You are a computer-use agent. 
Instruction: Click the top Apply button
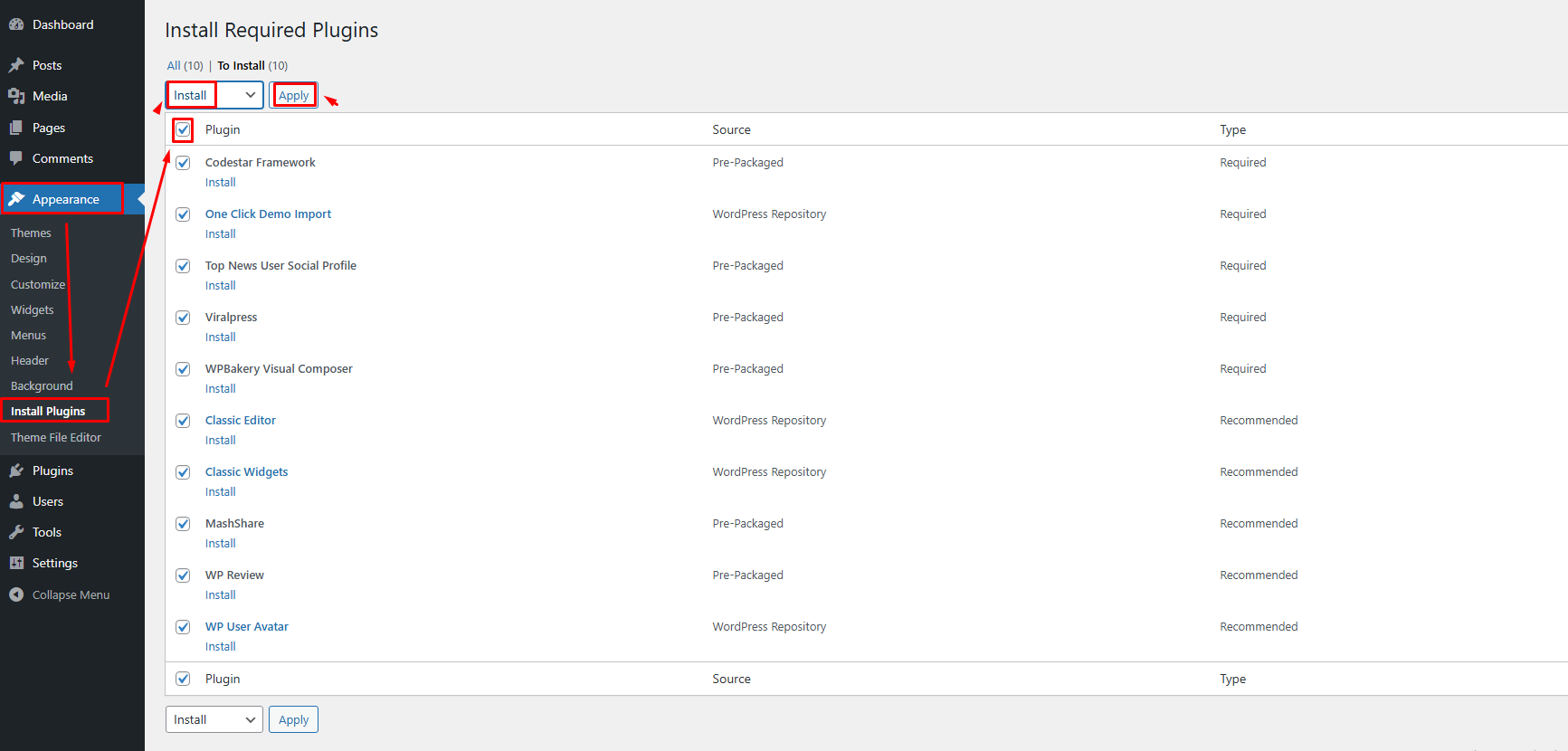pos(294,95)
